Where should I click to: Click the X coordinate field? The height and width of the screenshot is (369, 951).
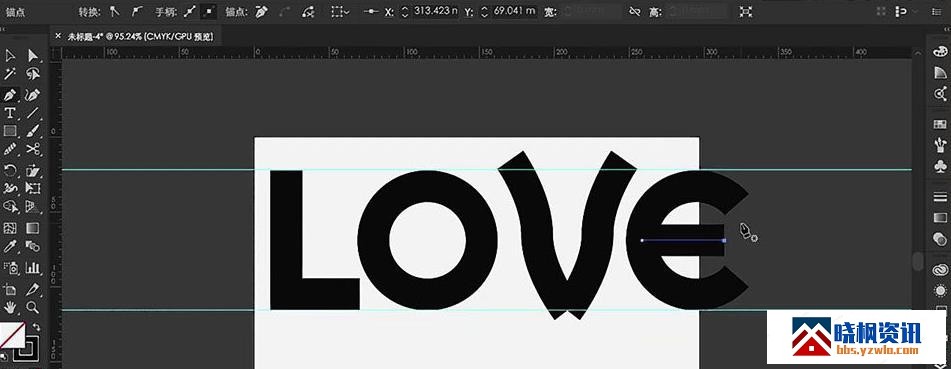[x=435, y=11]
